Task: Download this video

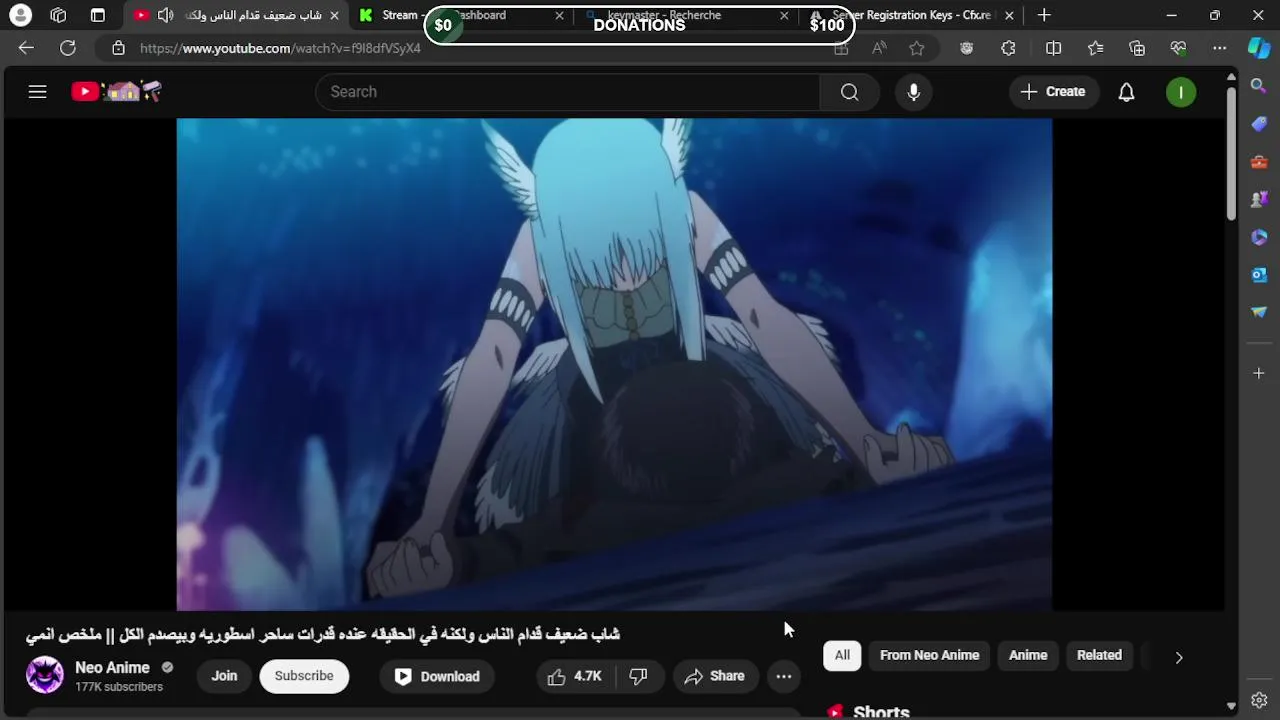Action: [x=437, y=676]
